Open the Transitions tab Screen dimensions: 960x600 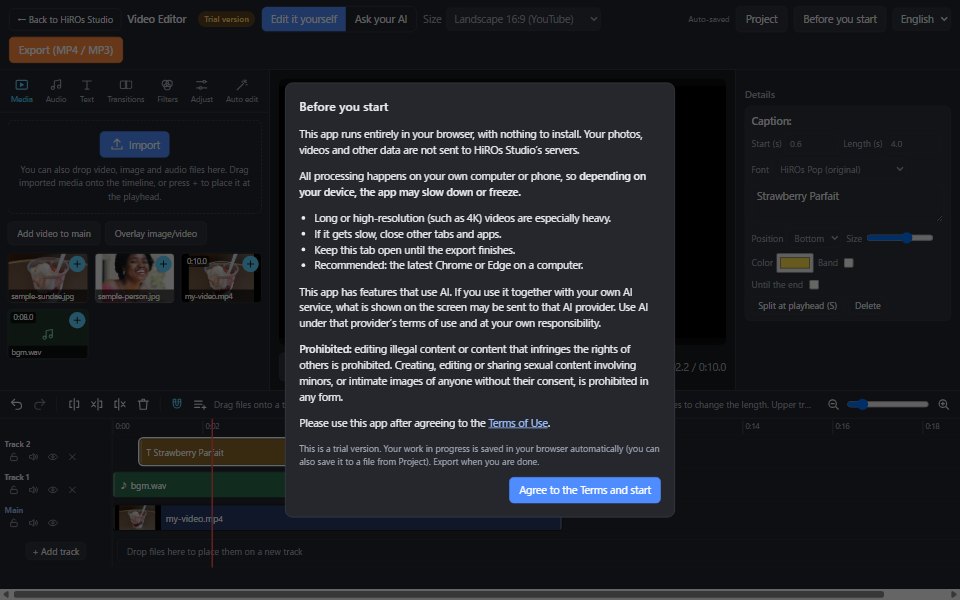pos(126,91)
